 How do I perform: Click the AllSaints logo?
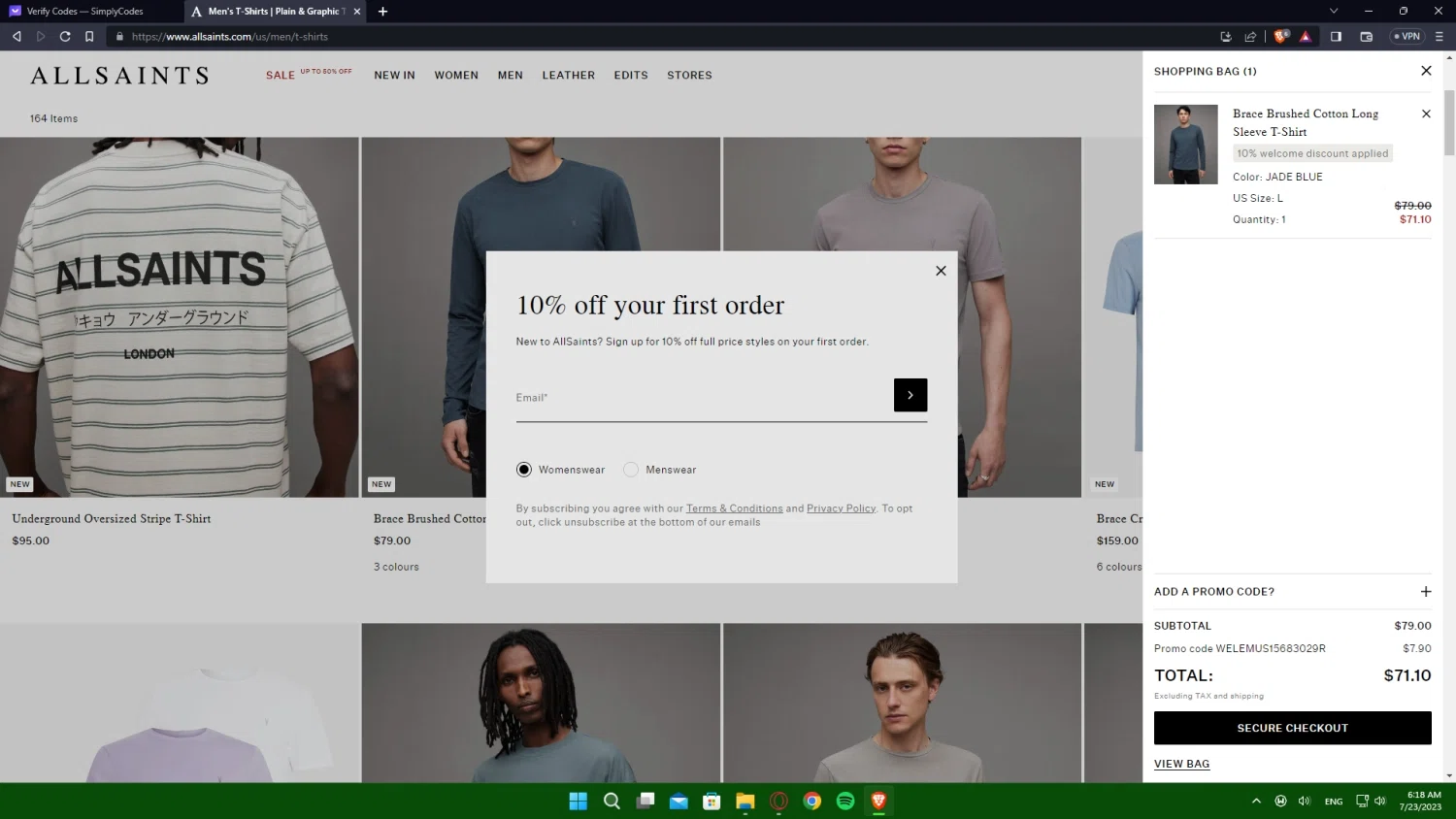pyautogui.click(x=119, y=76)
